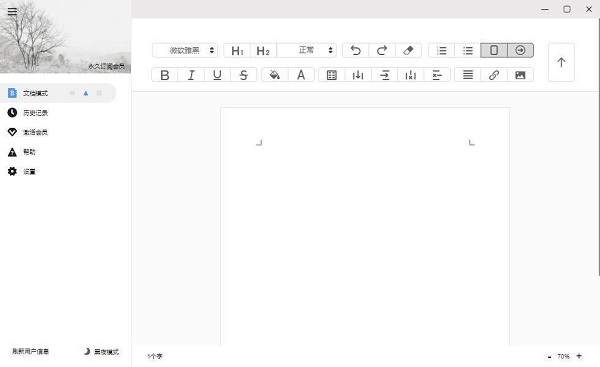Insert a table row with the arrow icon
This screenshot has height=367, width=600.
click(x=385, y=75)
